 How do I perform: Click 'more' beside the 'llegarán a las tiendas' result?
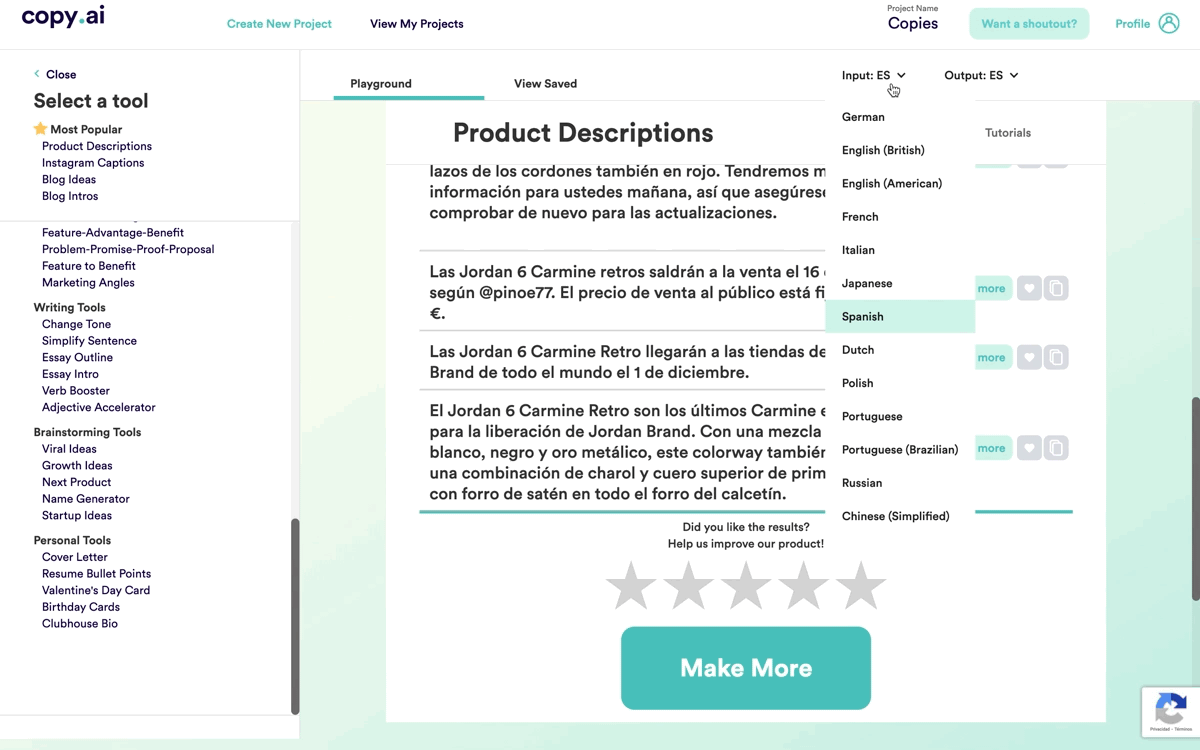pos(991,357)
